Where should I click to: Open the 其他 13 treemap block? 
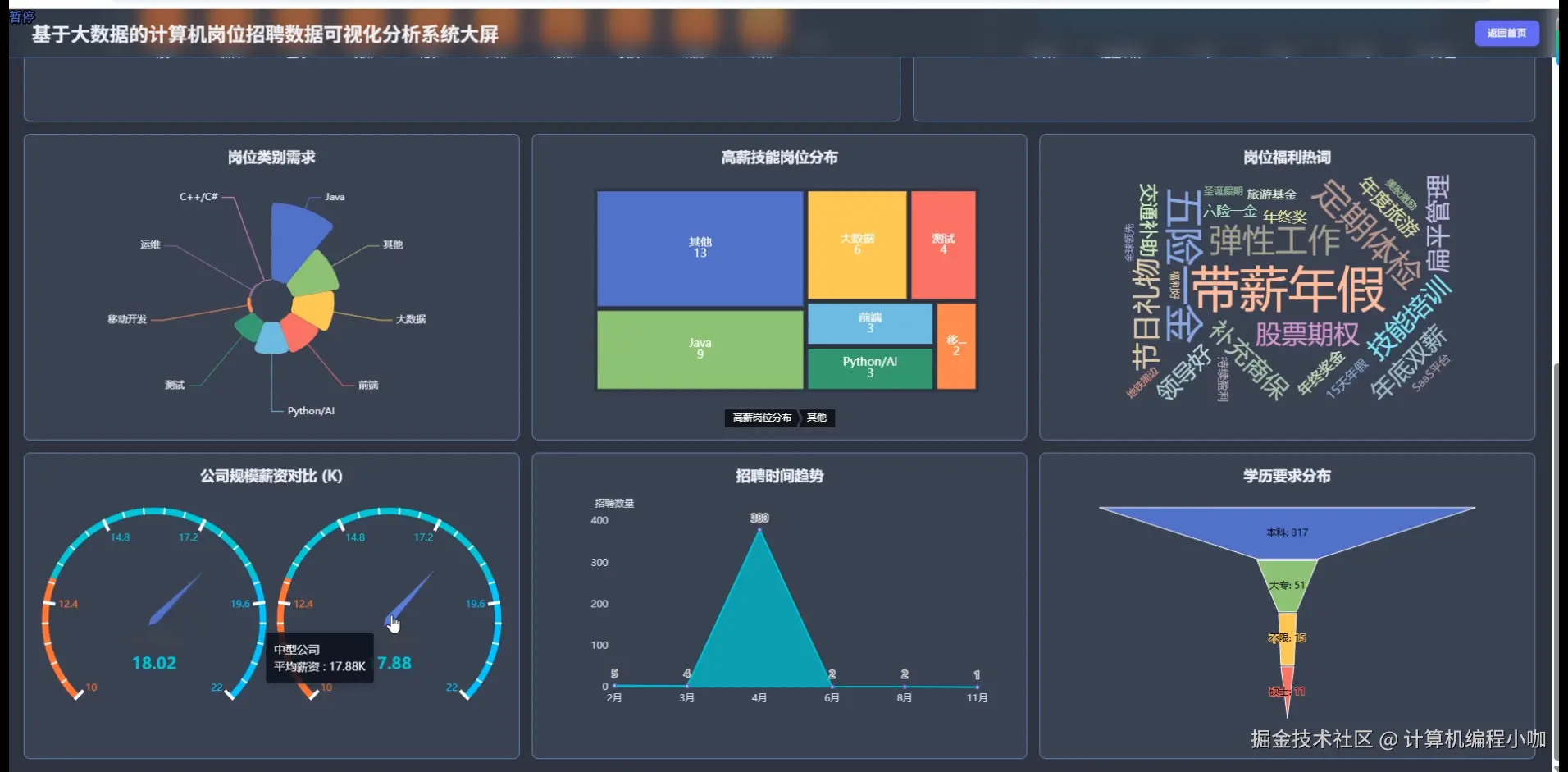click(700, 249)
